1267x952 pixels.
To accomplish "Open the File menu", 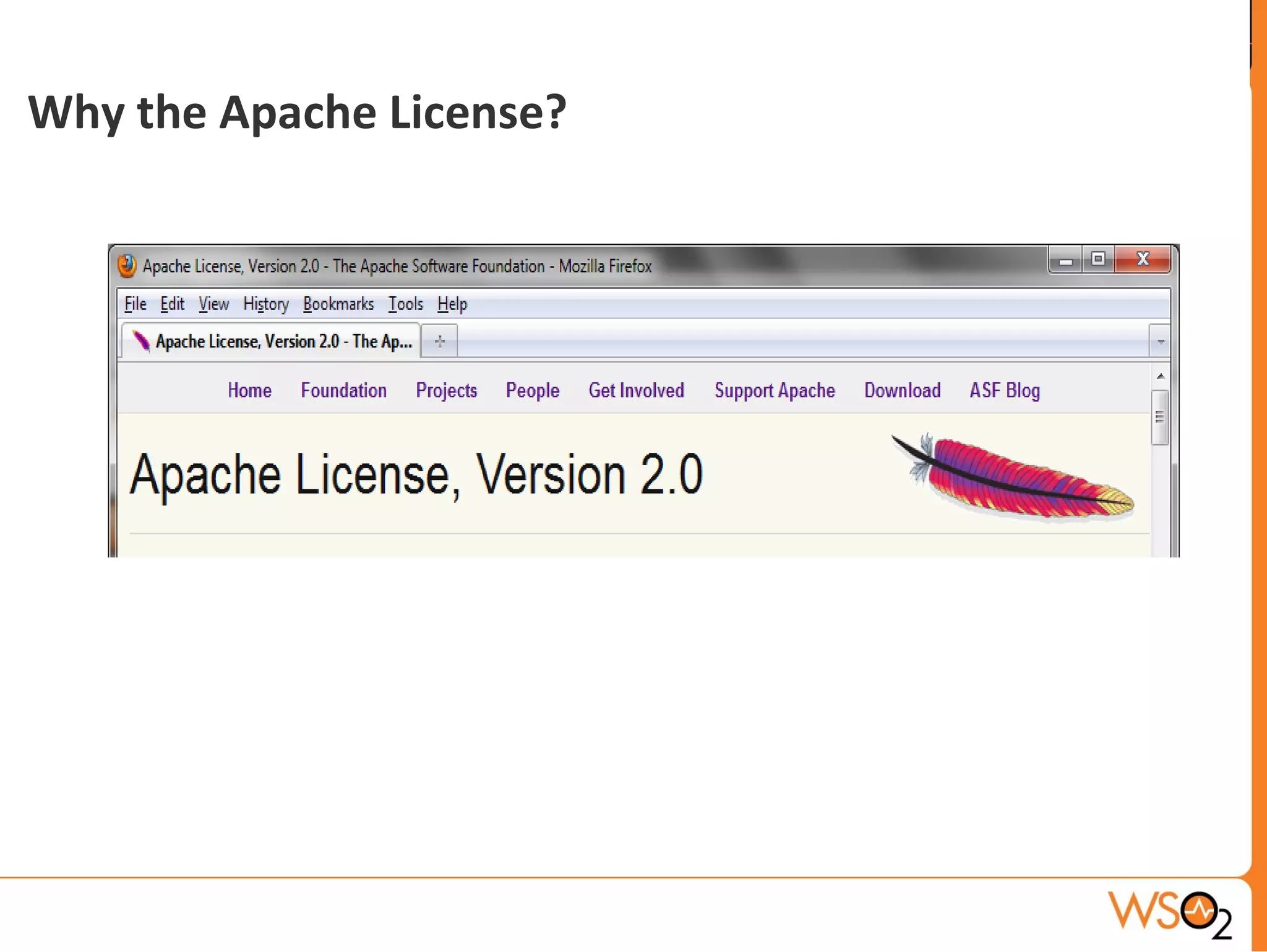I will 135,304.
